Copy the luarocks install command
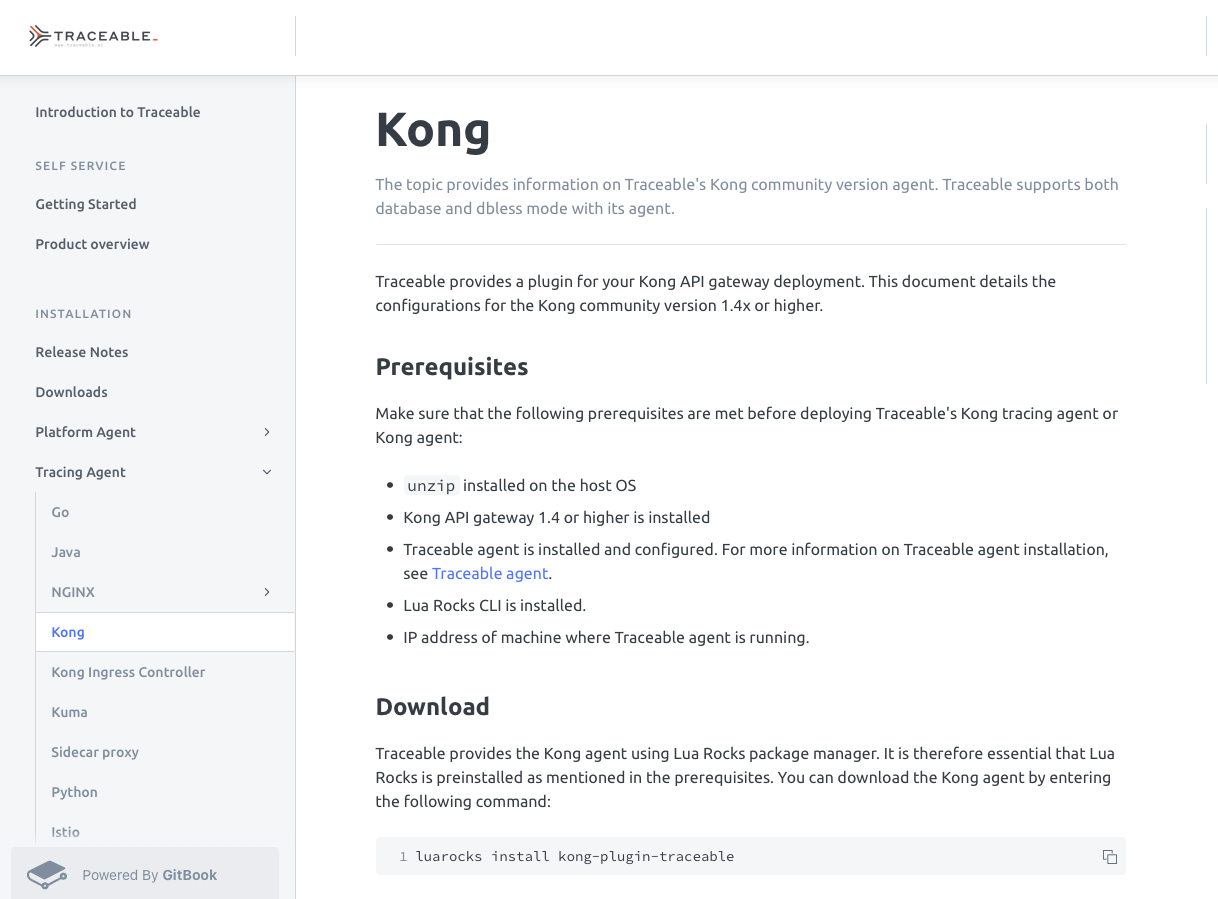The image size is (1218, 899). [1109, 857]
